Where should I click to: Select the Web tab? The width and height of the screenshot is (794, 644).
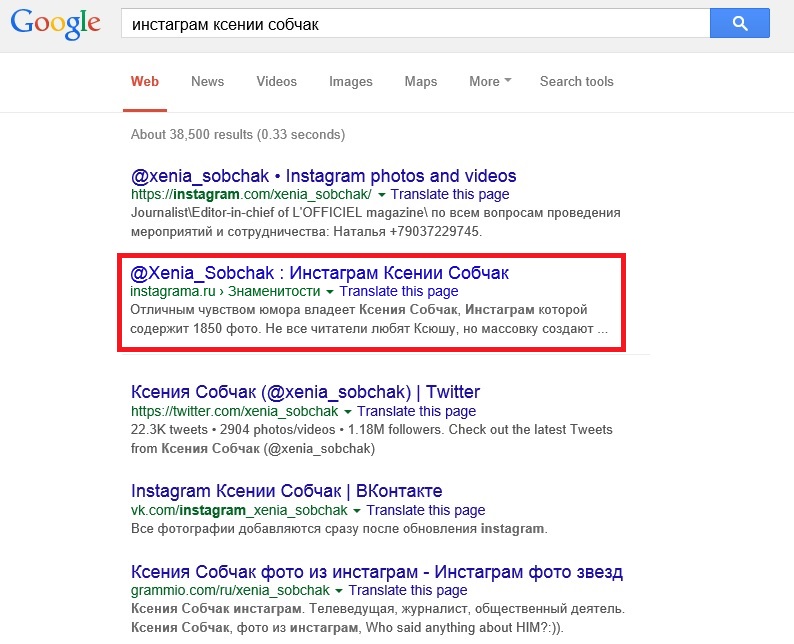click(145, 82)
